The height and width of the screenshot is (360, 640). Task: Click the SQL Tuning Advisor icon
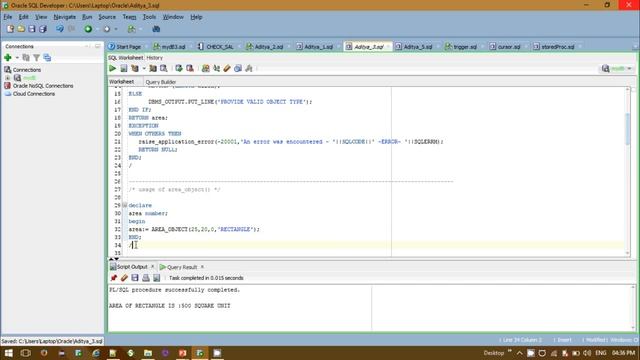tap(163, 69)
